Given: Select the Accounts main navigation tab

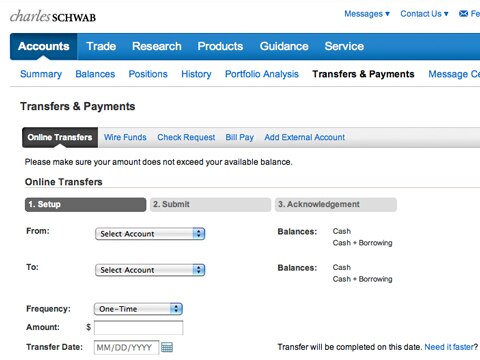Looking at the screenshot, I should coord(44,46).
